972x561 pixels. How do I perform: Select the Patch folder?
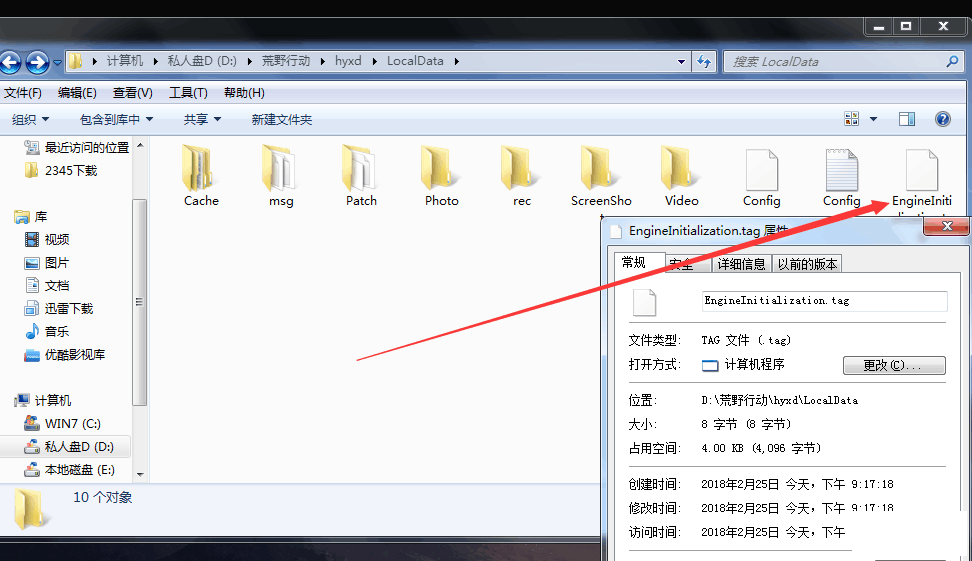click(x=361, y=176)
